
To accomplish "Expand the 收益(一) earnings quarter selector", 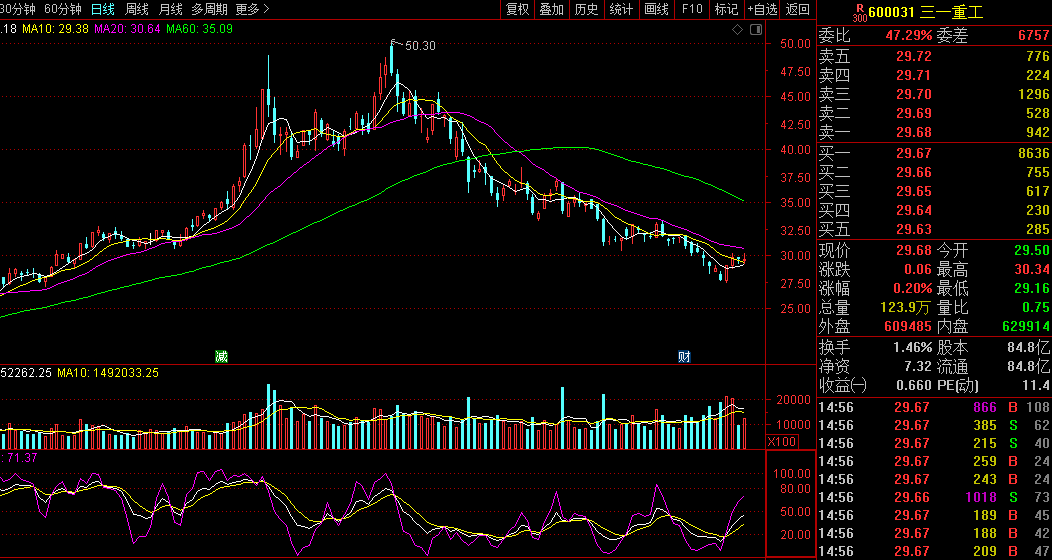I will point(844,385).
